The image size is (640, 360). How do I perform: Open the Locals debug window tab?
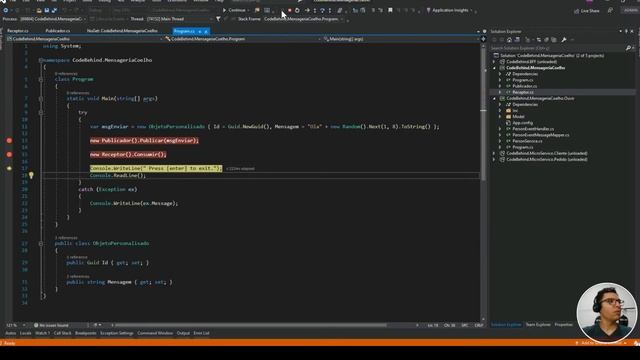pos(25,333)
